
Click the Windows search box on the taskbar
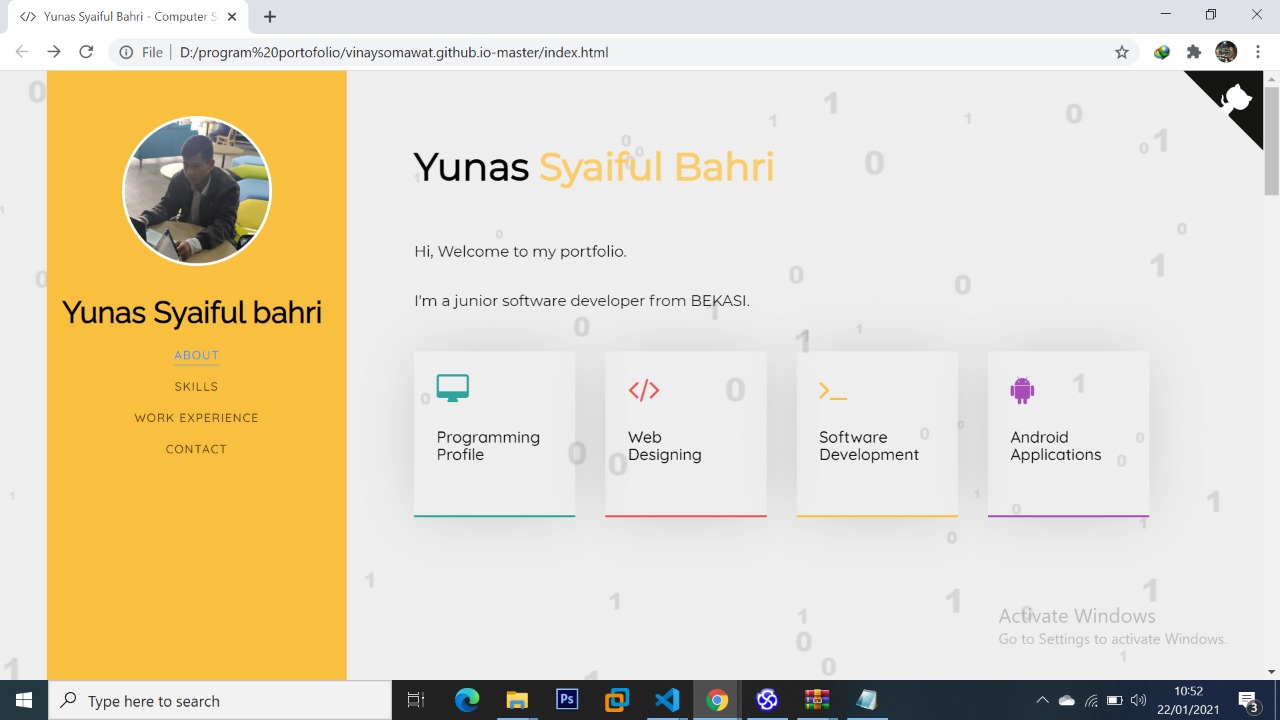pyautogui.click(x=220, y=701)
